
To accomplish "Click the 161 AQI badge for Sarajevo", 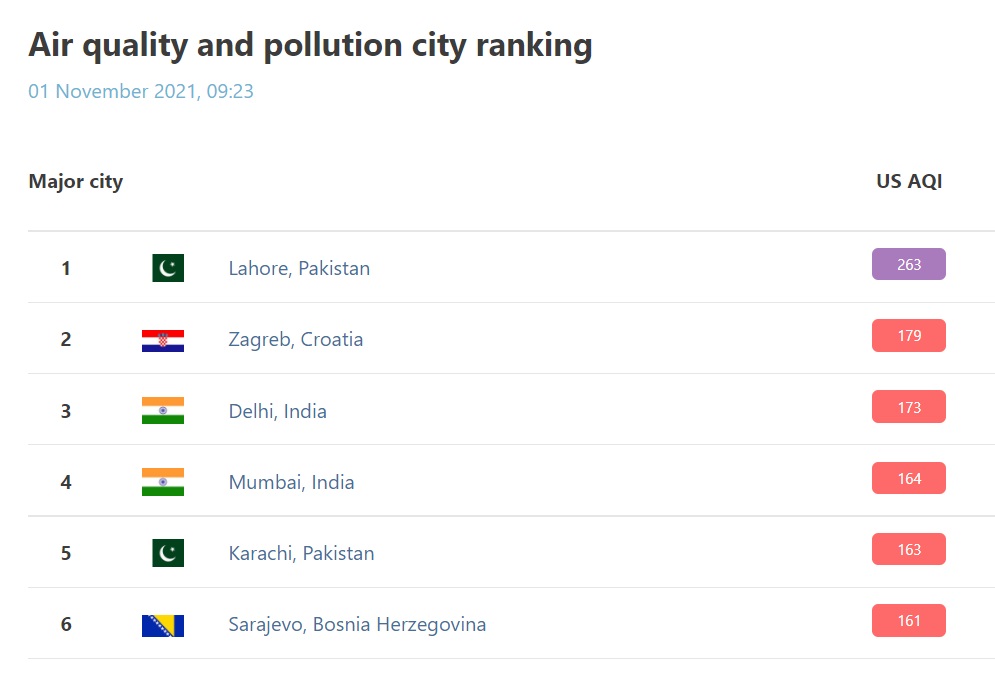I will coord(908,620).
